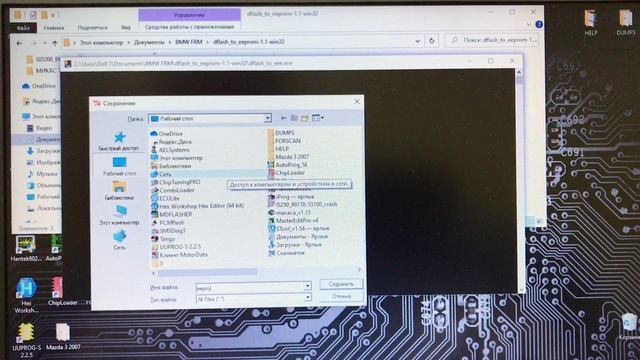Click the Cancel (Отмена) button in the save dialog
Viewport: 640px width, 360px height.
click(x=341, y=296)
